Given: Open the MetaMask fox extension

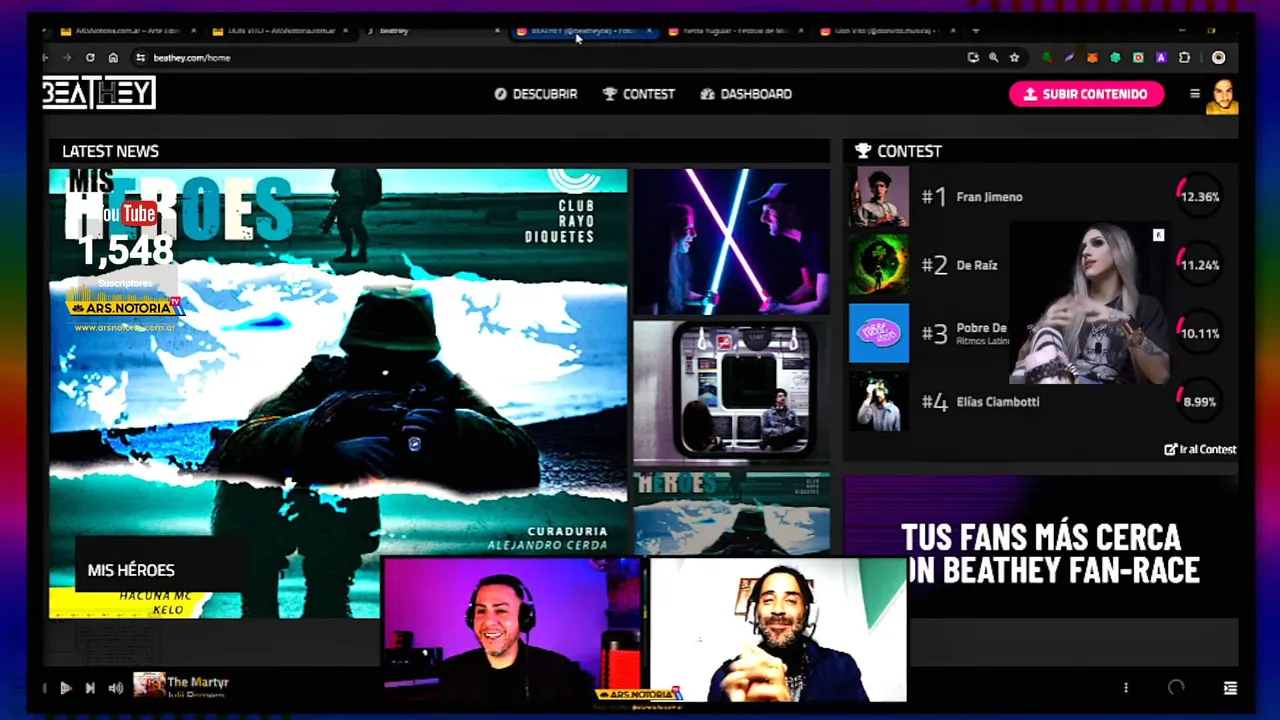Looking at the screenshot, I should coord(1093,58).
